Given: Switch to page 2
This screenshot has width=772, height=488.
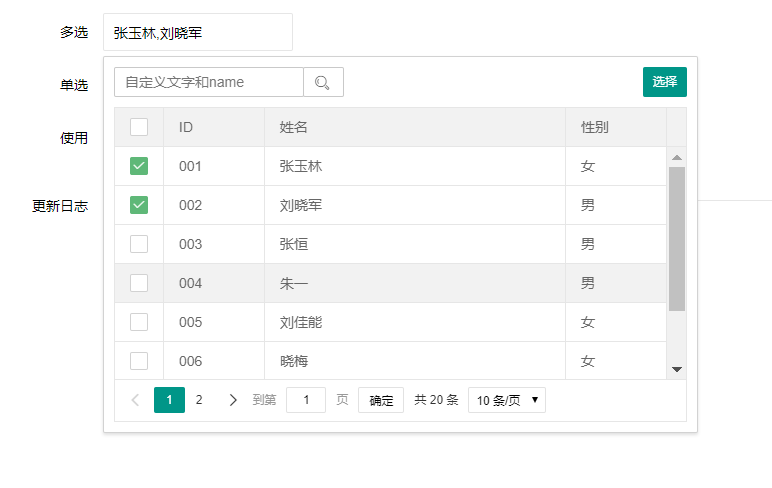Looking at the screenshot, I should 199,400.
